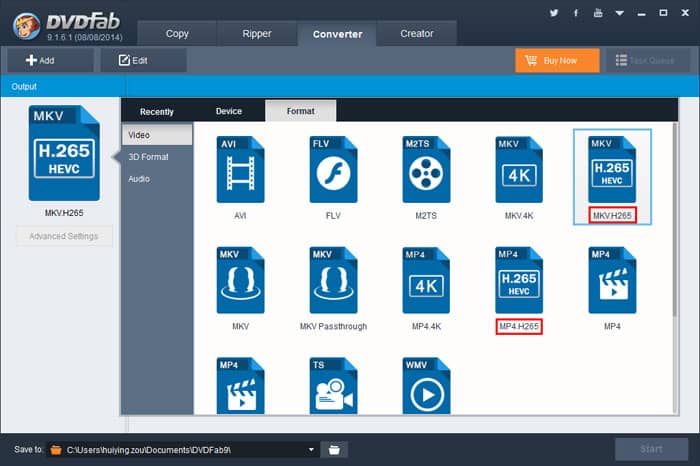The image size is (700, 466).
Task: Click the Buy Now button
Action: click(557, 60)
